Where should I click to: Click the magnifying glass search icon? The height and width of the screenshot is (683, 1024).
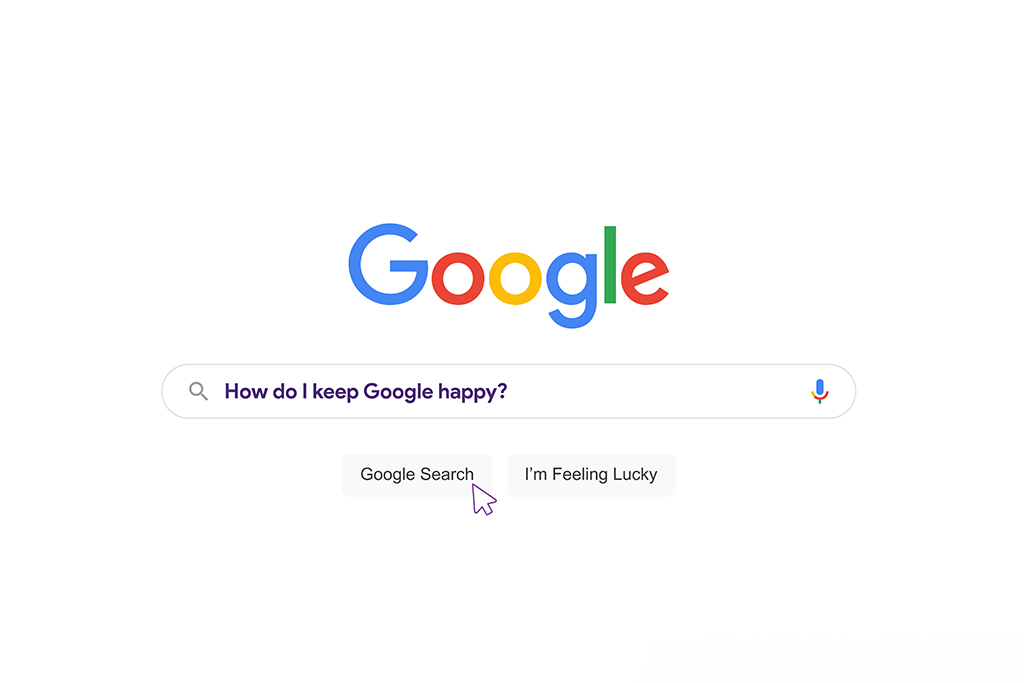199,391
